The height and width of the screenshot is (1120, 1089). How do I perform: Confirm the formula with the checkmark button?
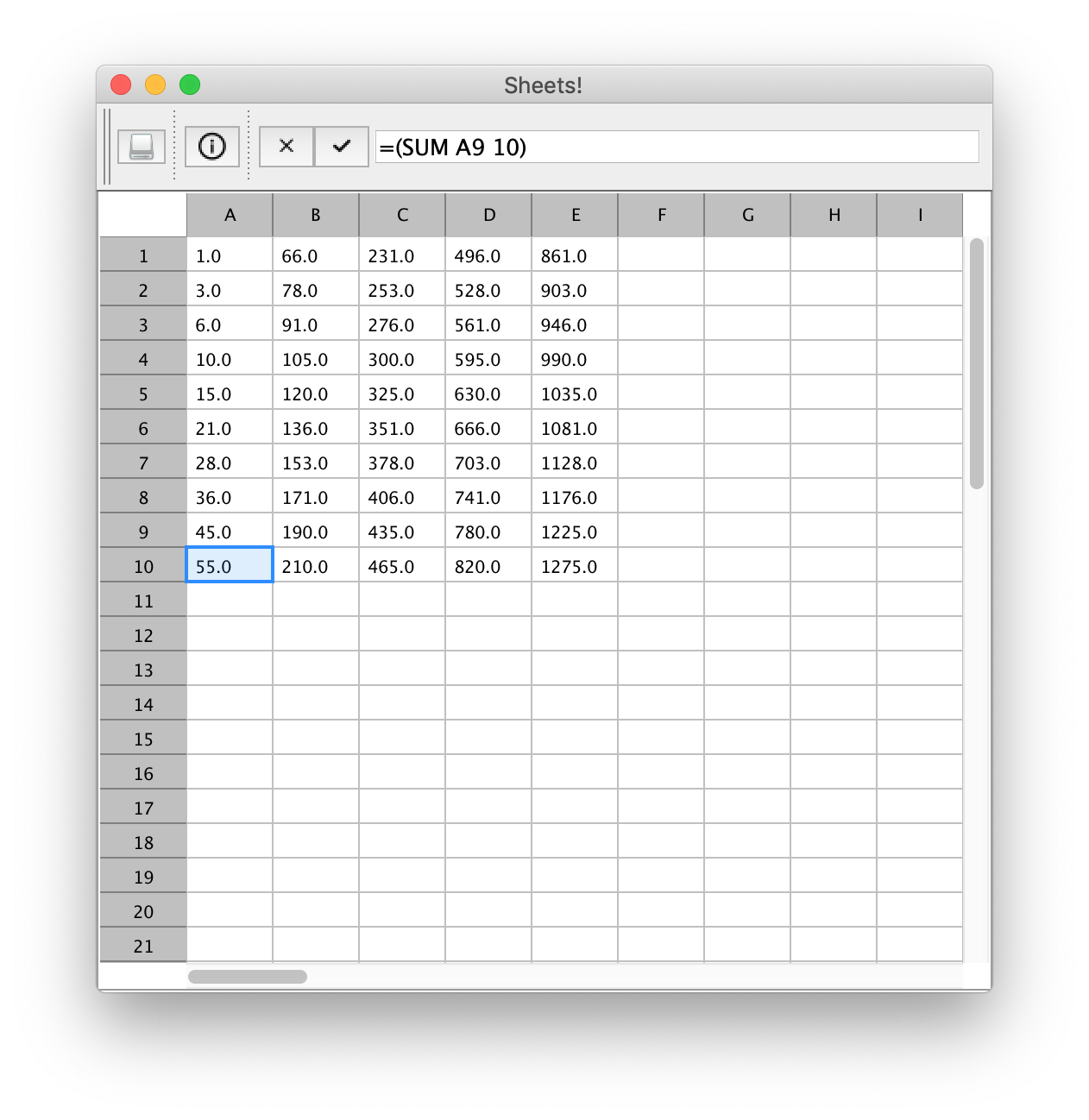pyautogui.click(x=342, y=147)
